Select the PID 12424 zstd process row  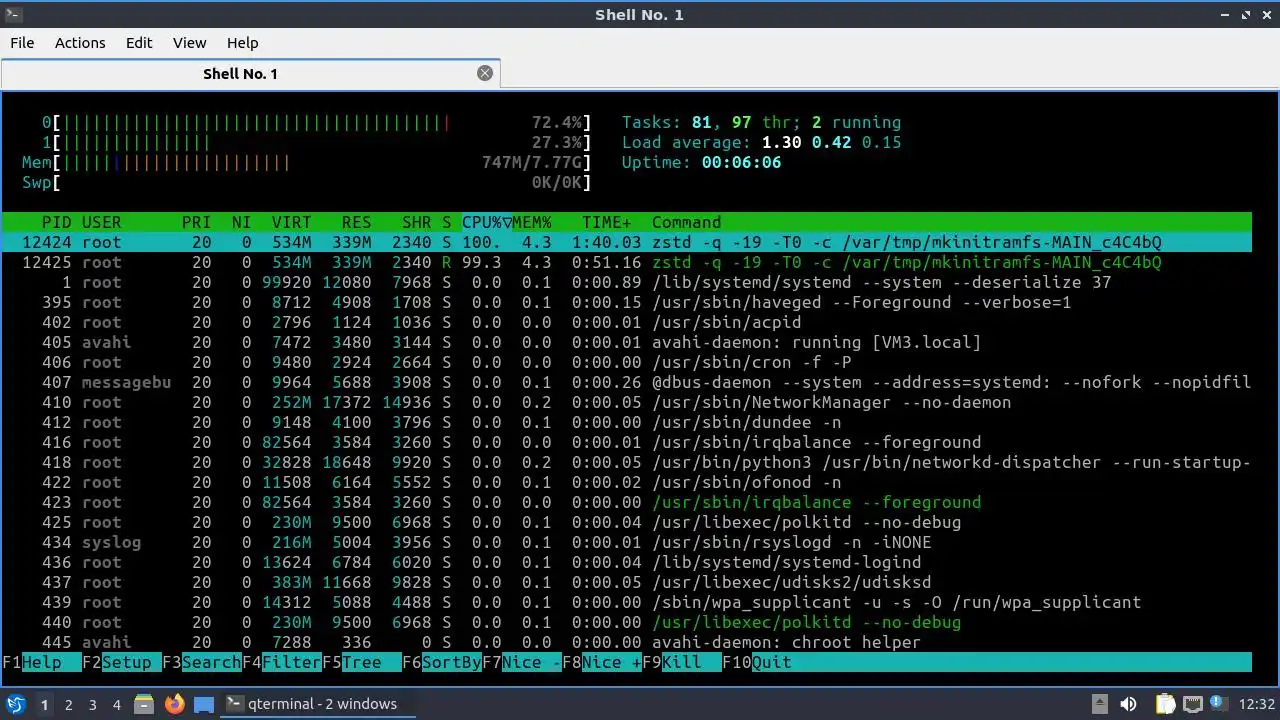pos(627,242)
